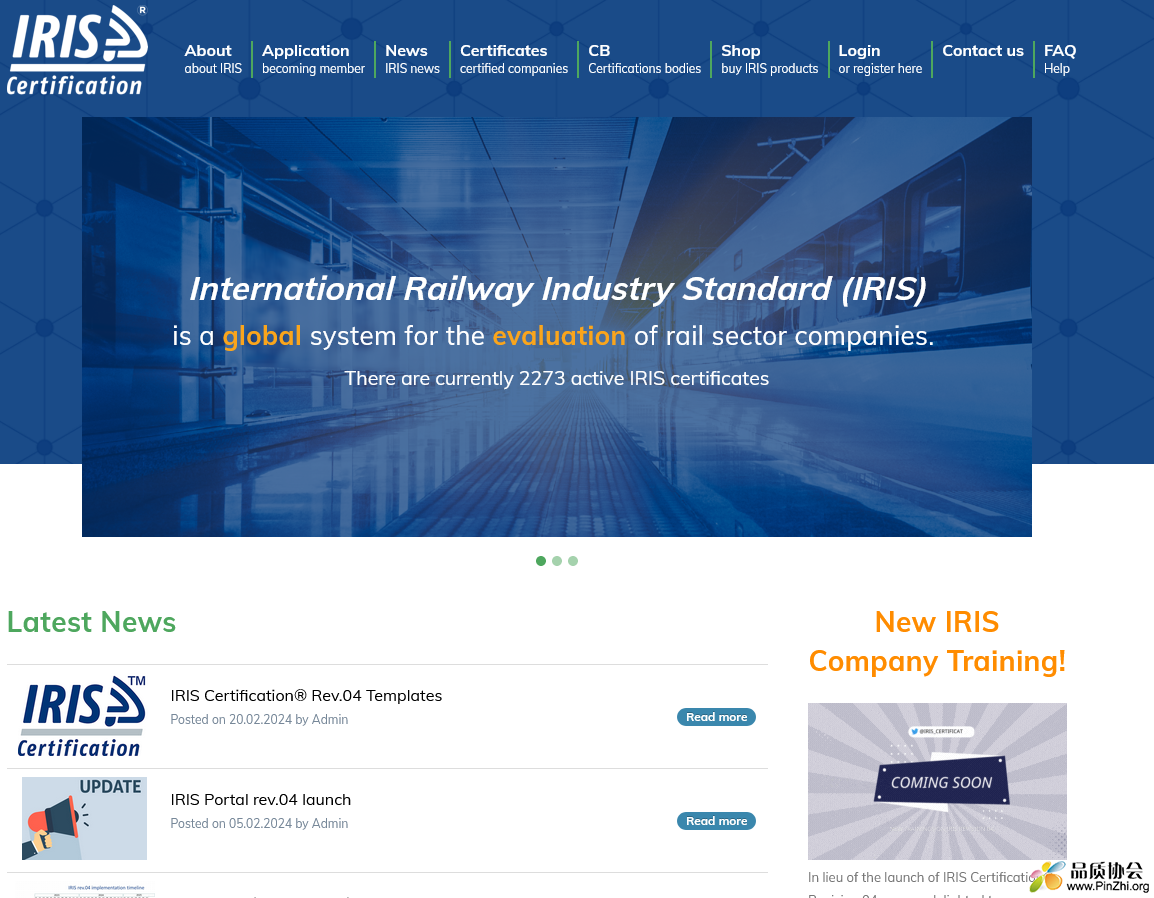This screenshot has width=1154, height=898.
Task: Click the Coming Soon training image
Action: pyautogui.click(x=937, y=781)
